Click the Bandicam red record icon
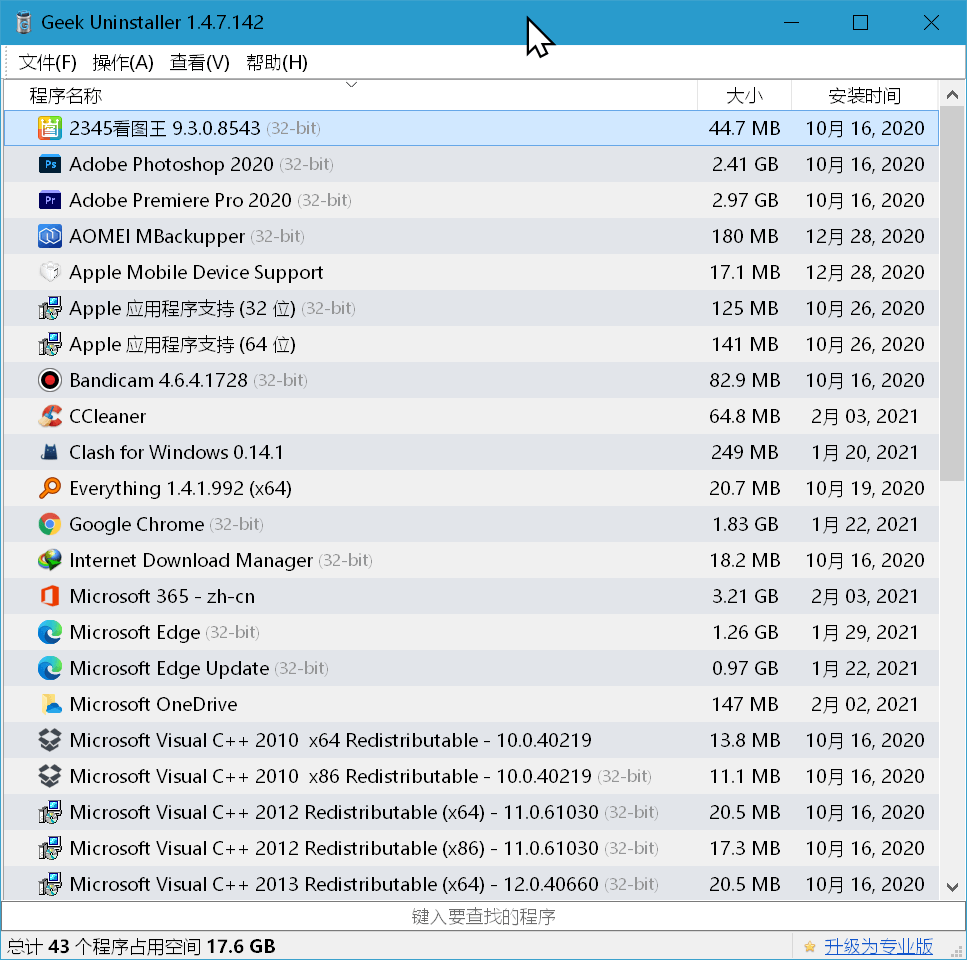 [x=50, y=380]
